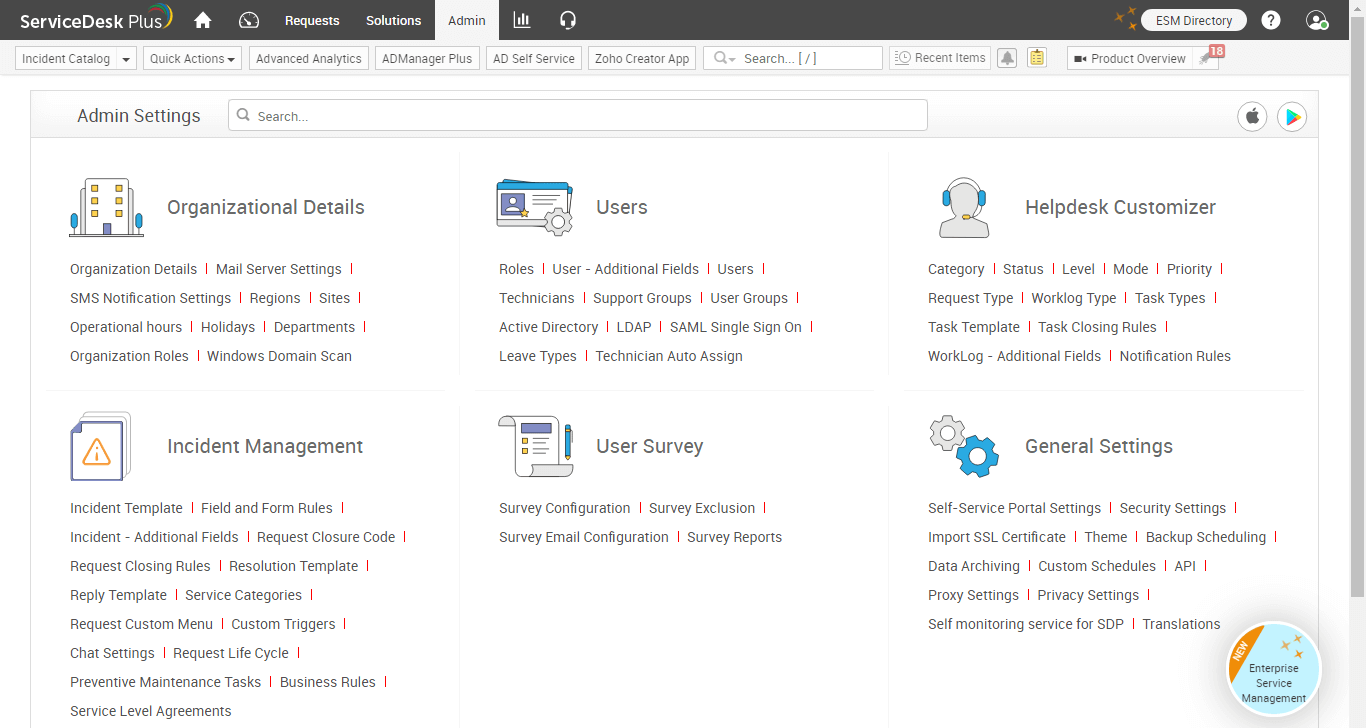Select the Admin tab
Screen dimensions: 1366x728
pyautogui.click(x=467, y=20)
